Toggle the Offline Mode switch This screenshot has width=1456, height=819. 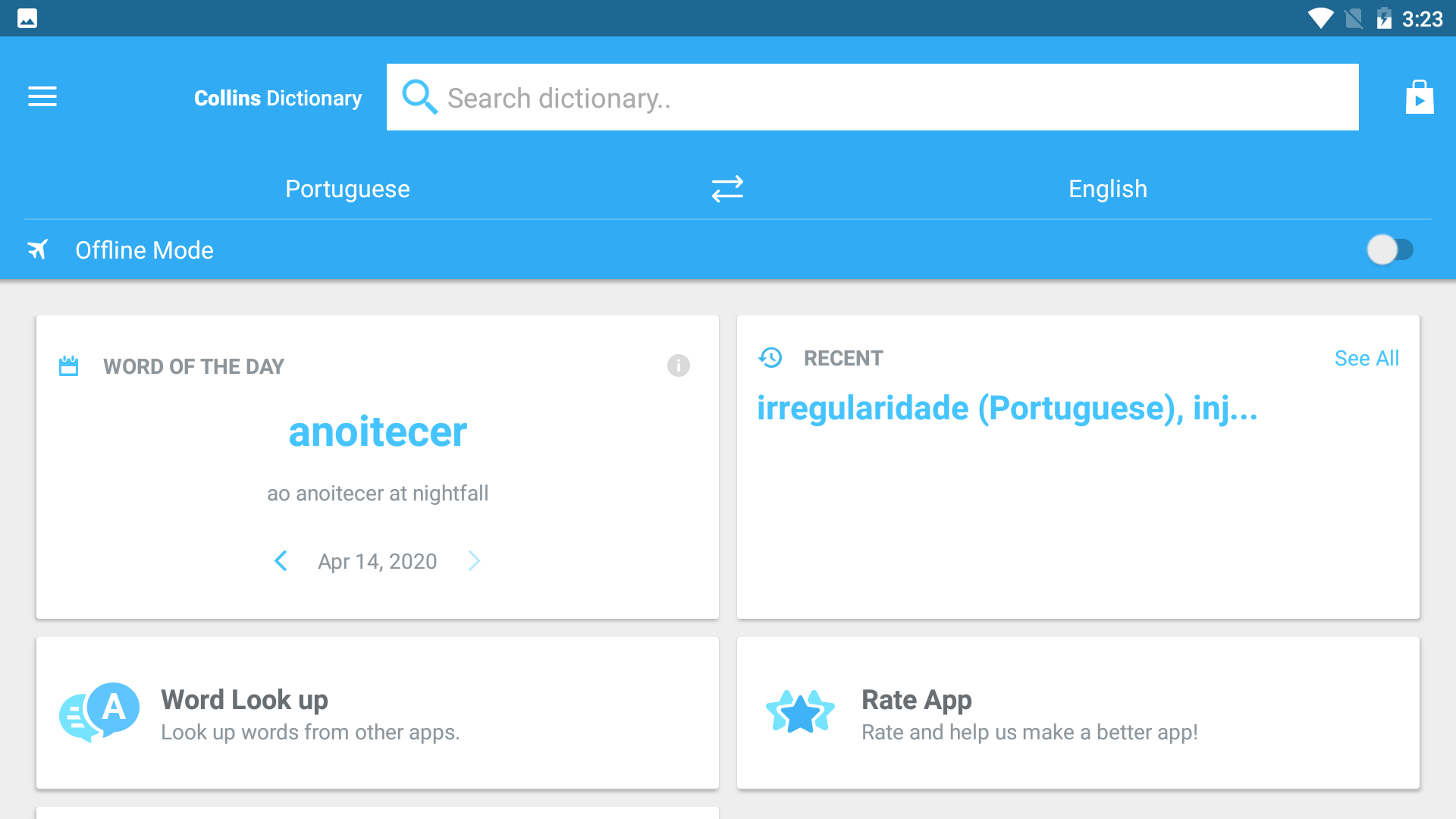pyautogui.click(x=1390, y=249)
